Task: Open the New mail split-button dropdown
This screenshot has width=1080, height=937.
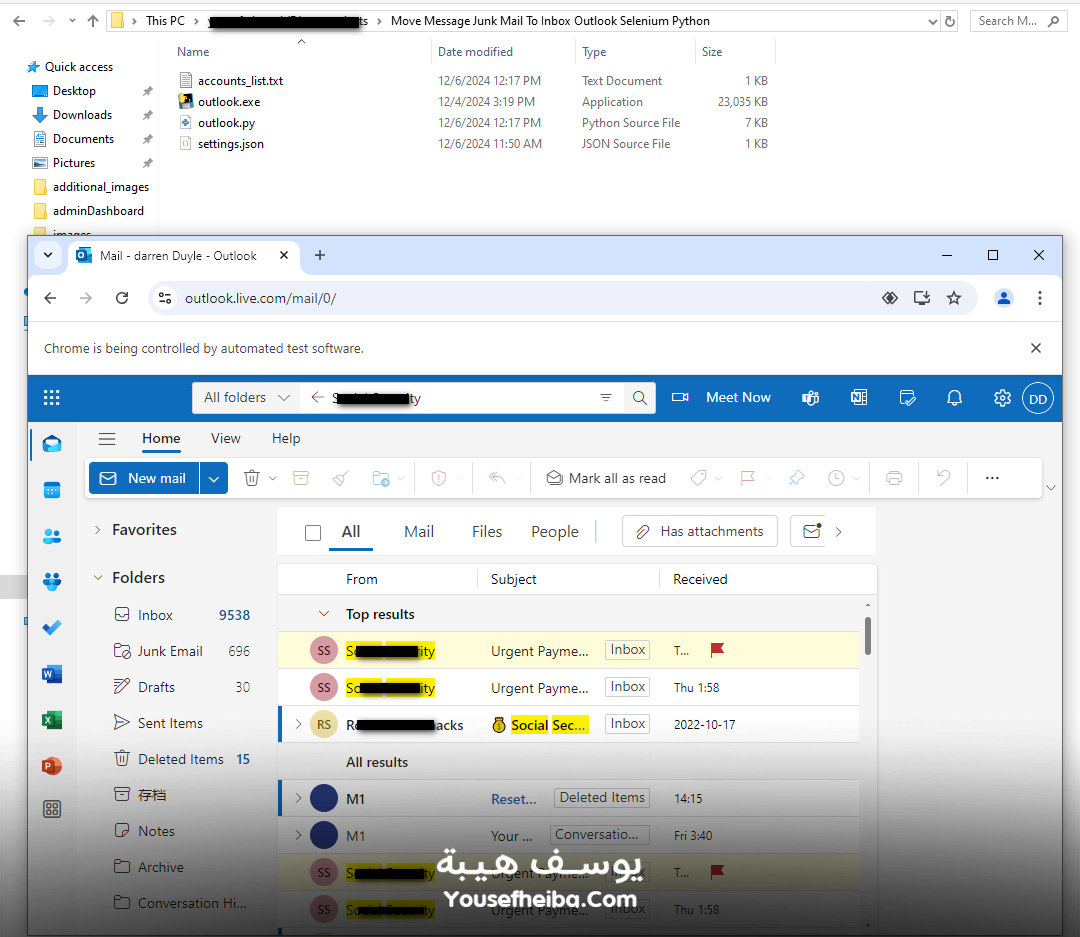Action: click(x=213, y=478)
